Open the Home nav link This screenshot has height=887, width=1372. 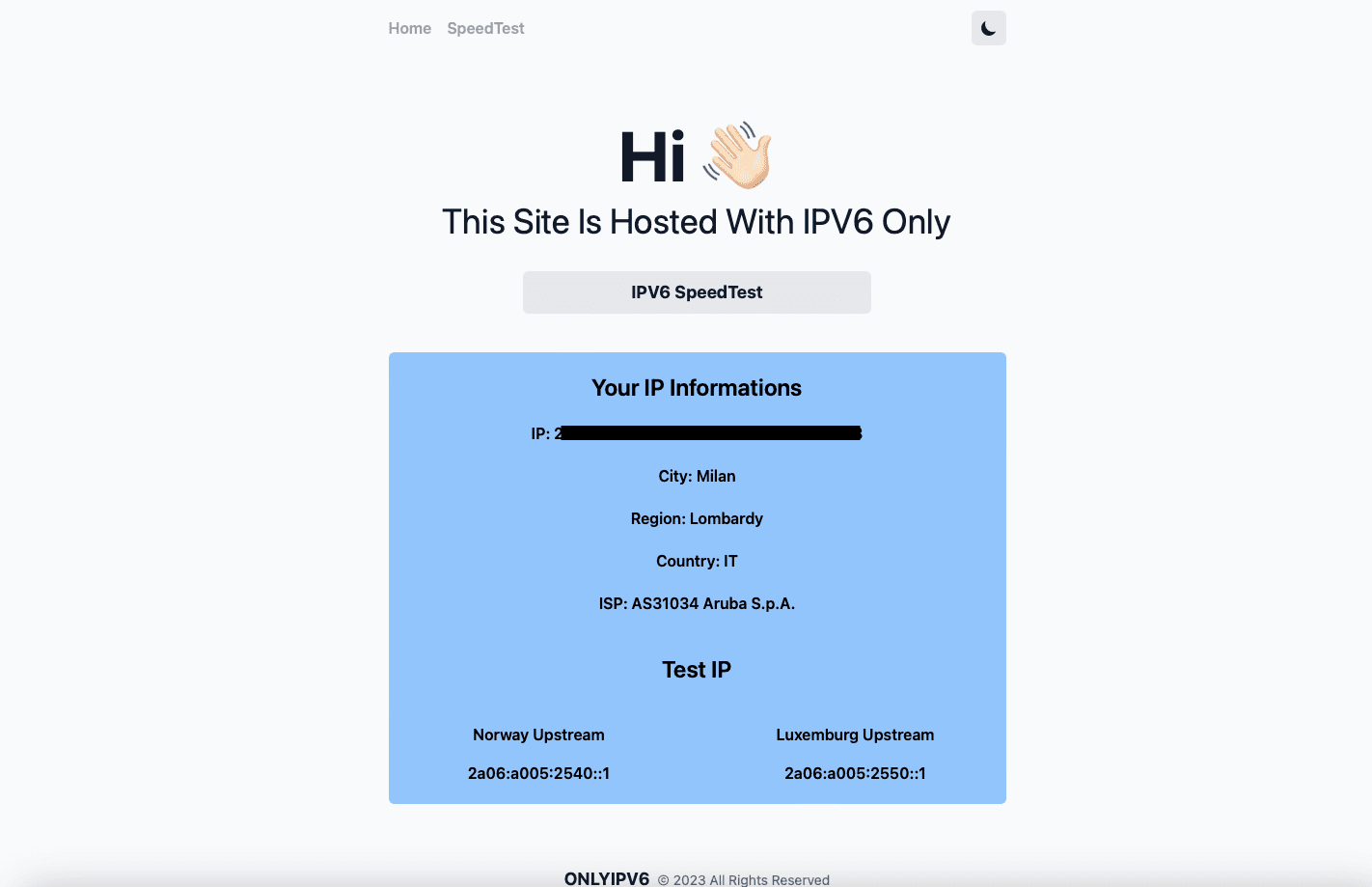pyautogui.click(x=409, y=28)
